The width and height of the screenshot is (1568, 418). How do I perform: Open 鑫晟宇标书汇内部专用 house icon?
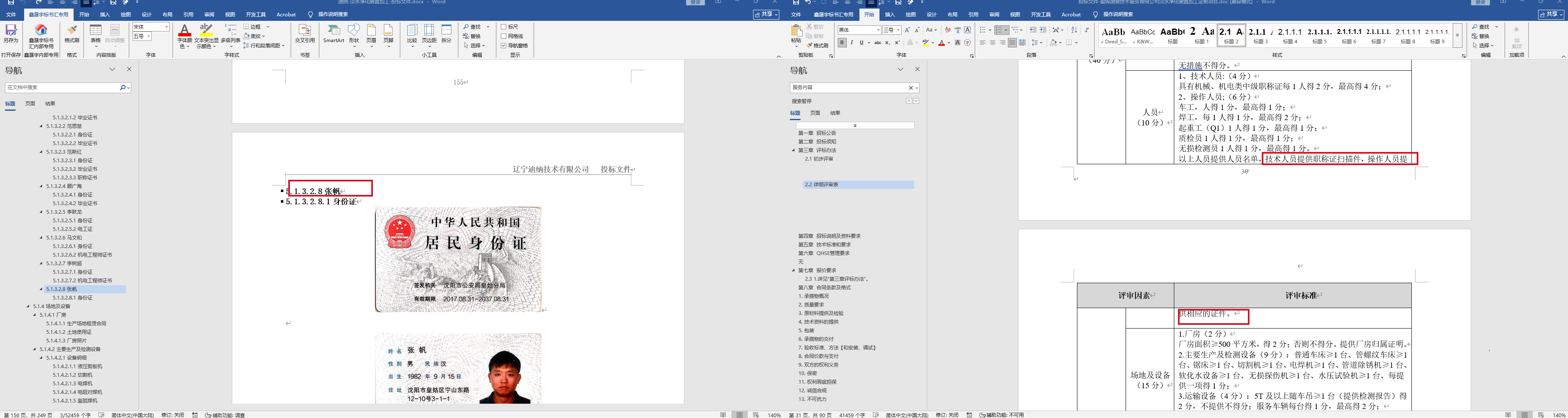pos(41,36)
